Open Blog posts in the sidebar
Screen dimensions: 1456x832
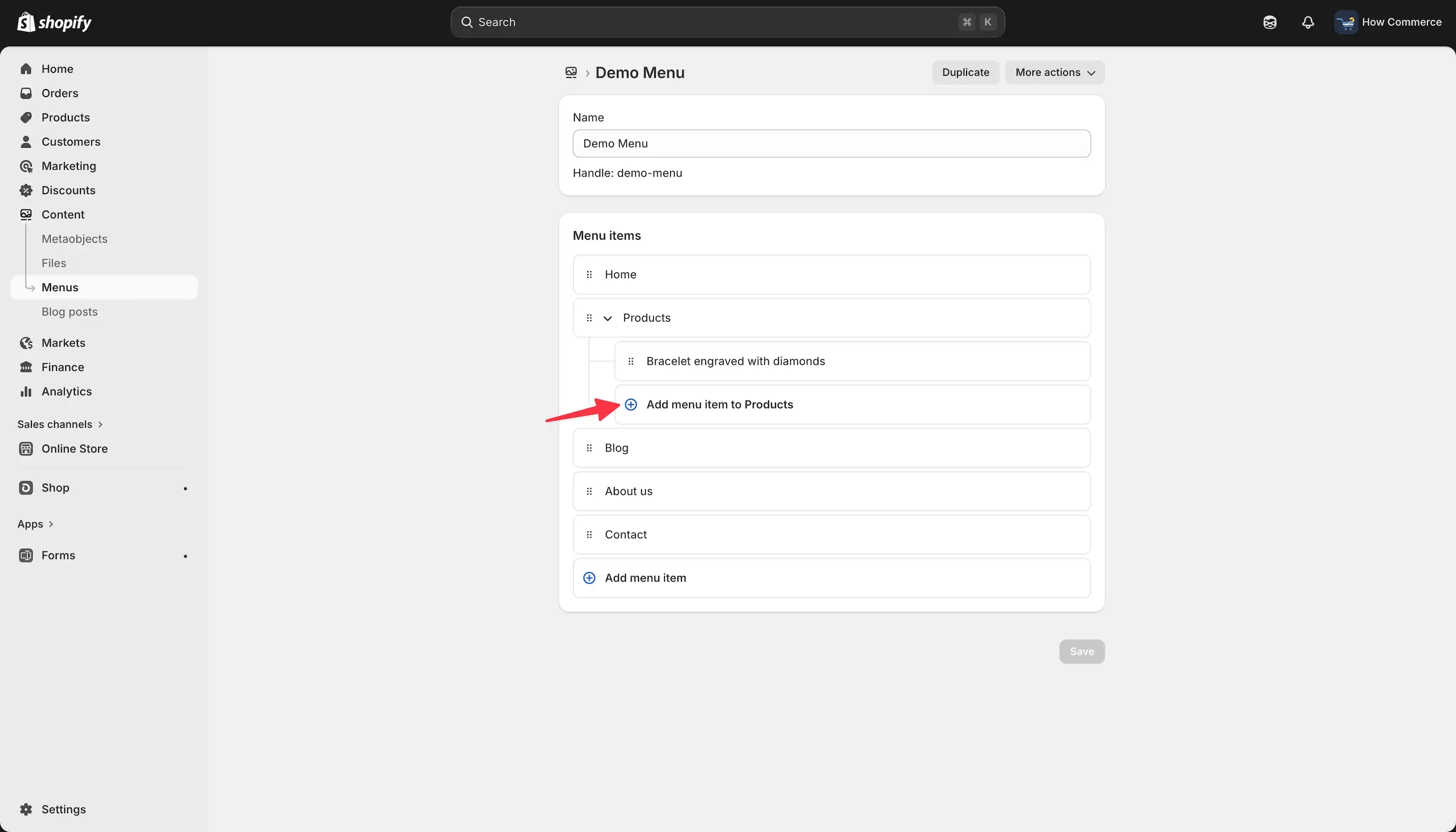pos(70,312)
